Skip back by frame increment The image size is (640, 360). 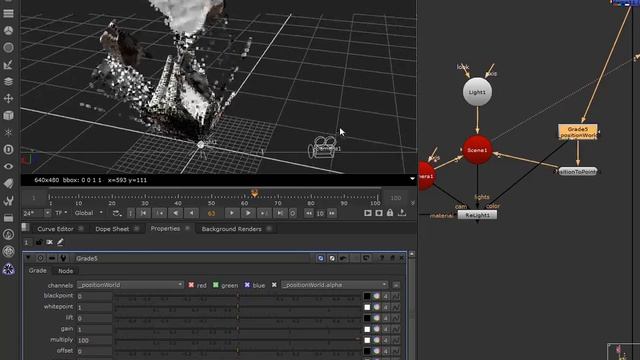(x=309, y=213)
